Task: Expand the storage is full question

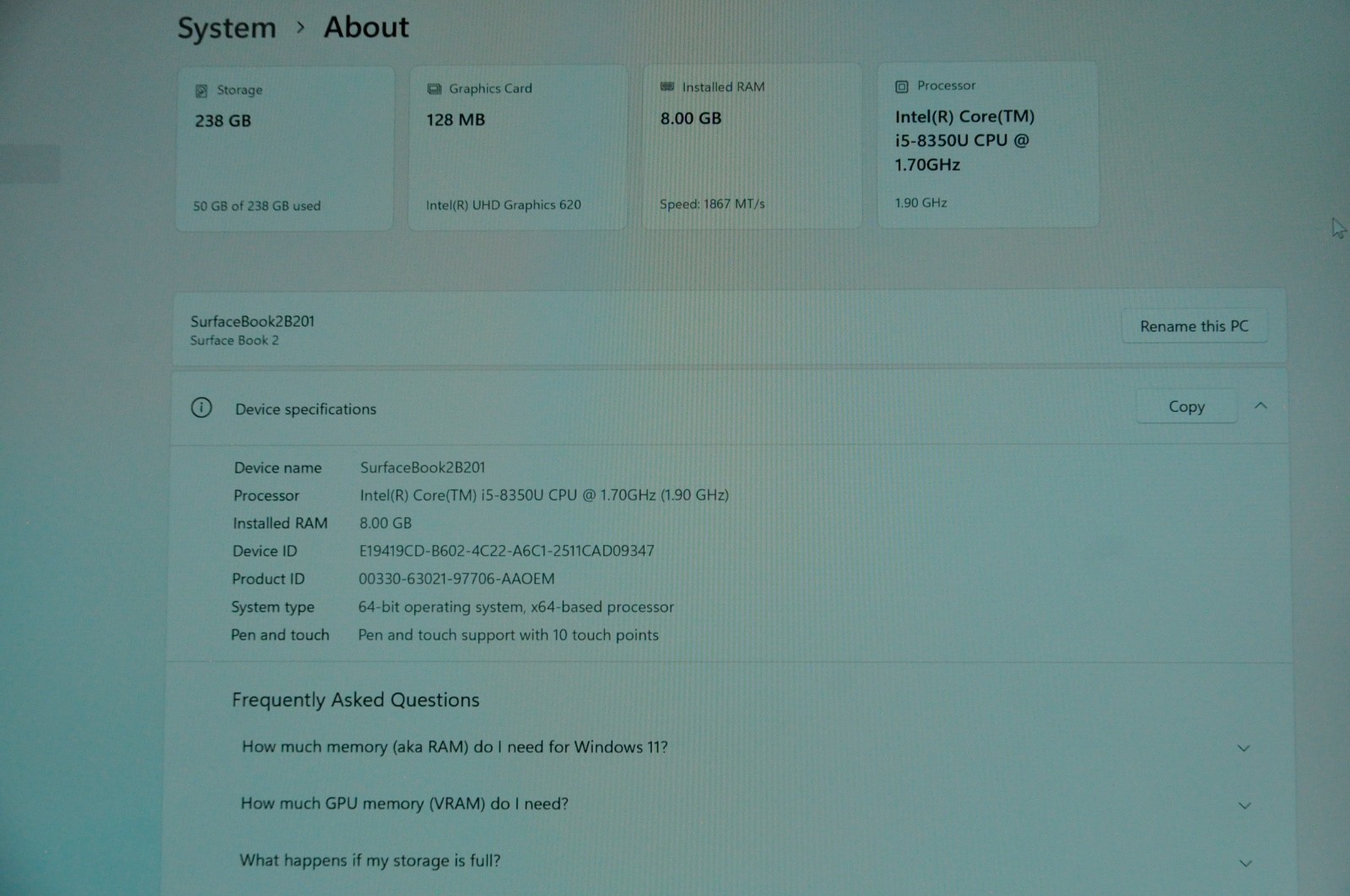Action: point(1245,863)
